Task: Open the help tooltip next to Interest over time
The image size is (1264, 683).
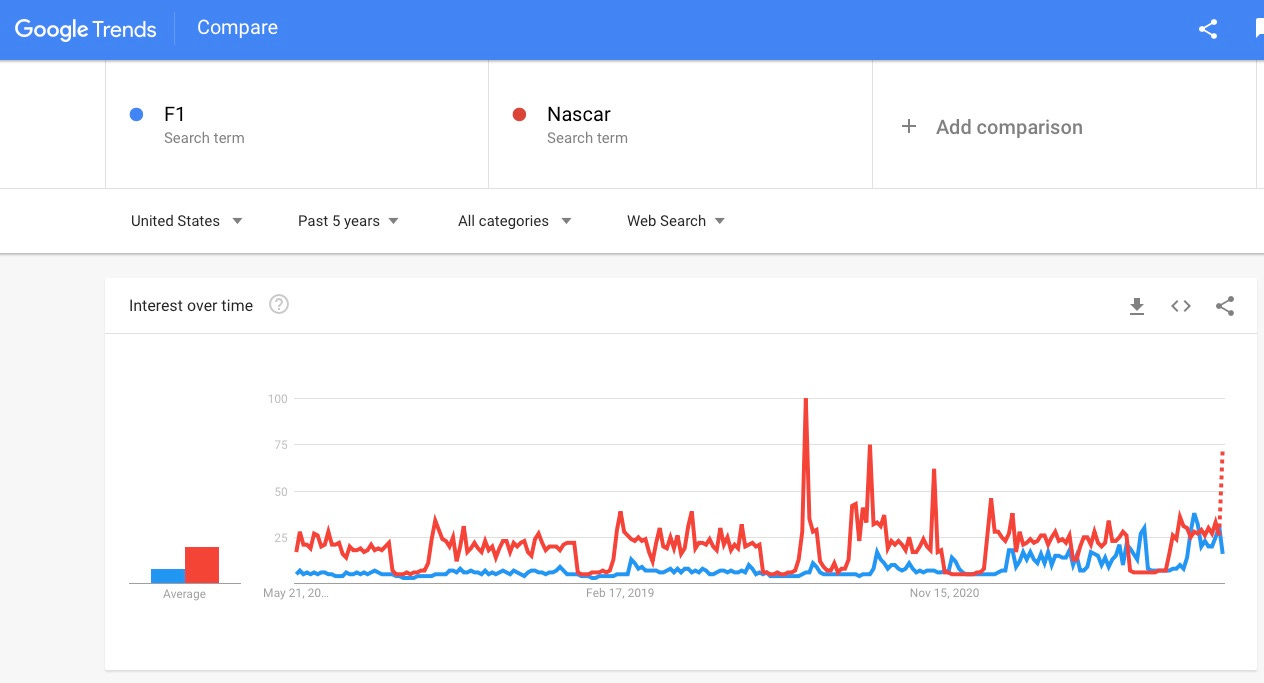Action: [x=279, y=305]
